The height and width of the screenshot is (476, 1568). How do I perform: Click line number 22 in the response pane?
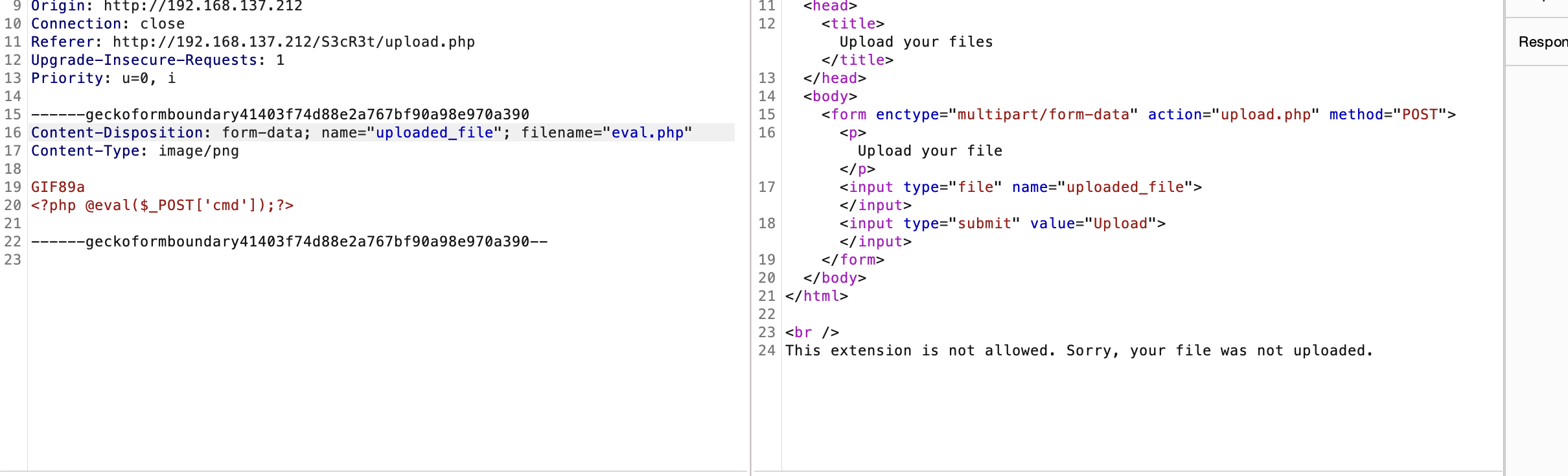767,315
